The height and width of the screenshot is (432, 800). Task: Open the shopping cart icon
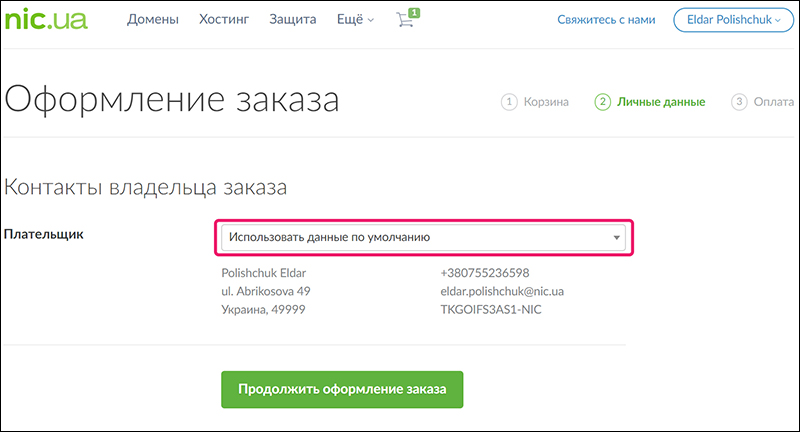pyautogui.click(x=406, y=21)
